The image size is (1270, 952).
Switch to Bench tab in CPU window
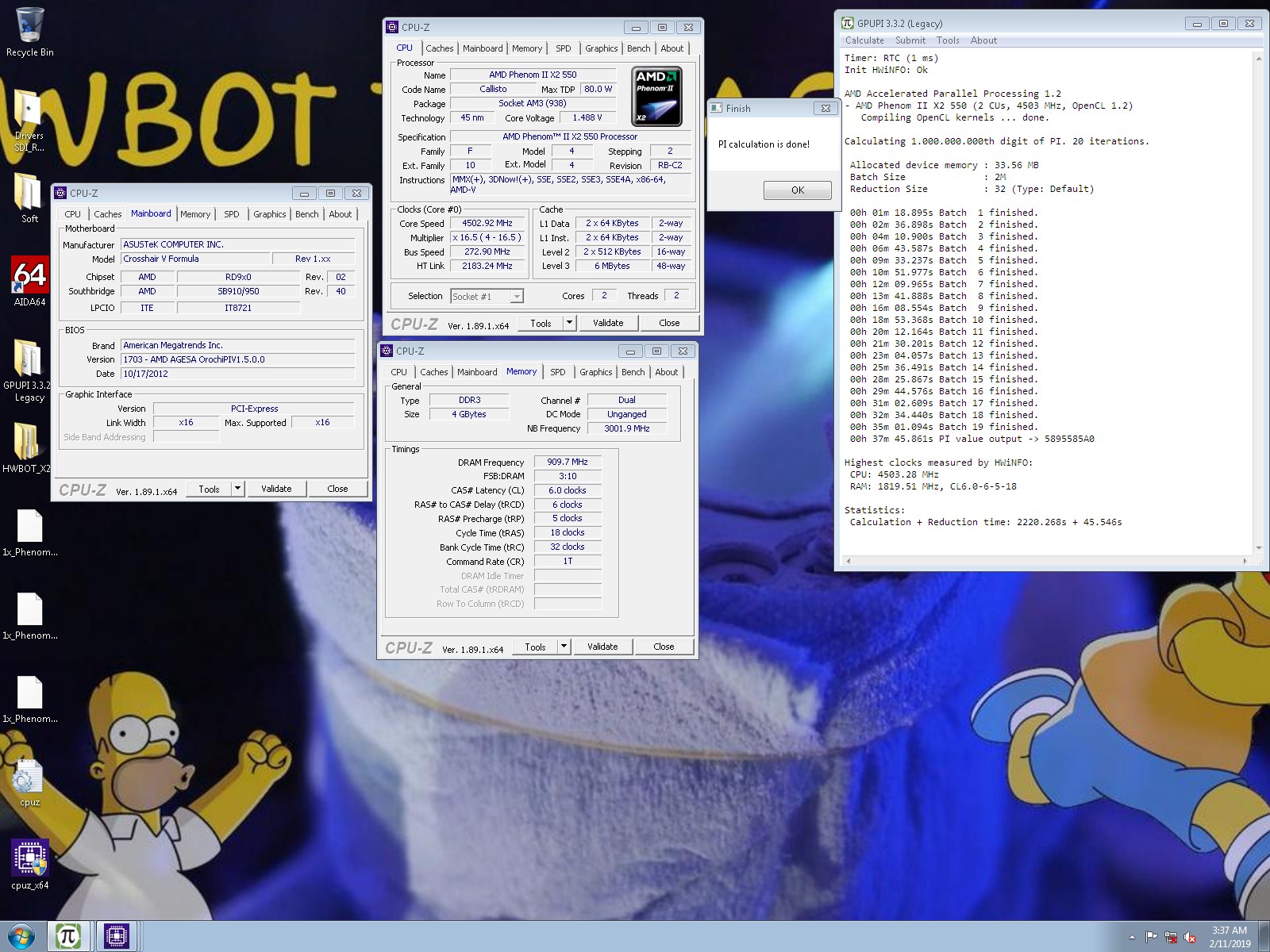[x=638, y=48]
